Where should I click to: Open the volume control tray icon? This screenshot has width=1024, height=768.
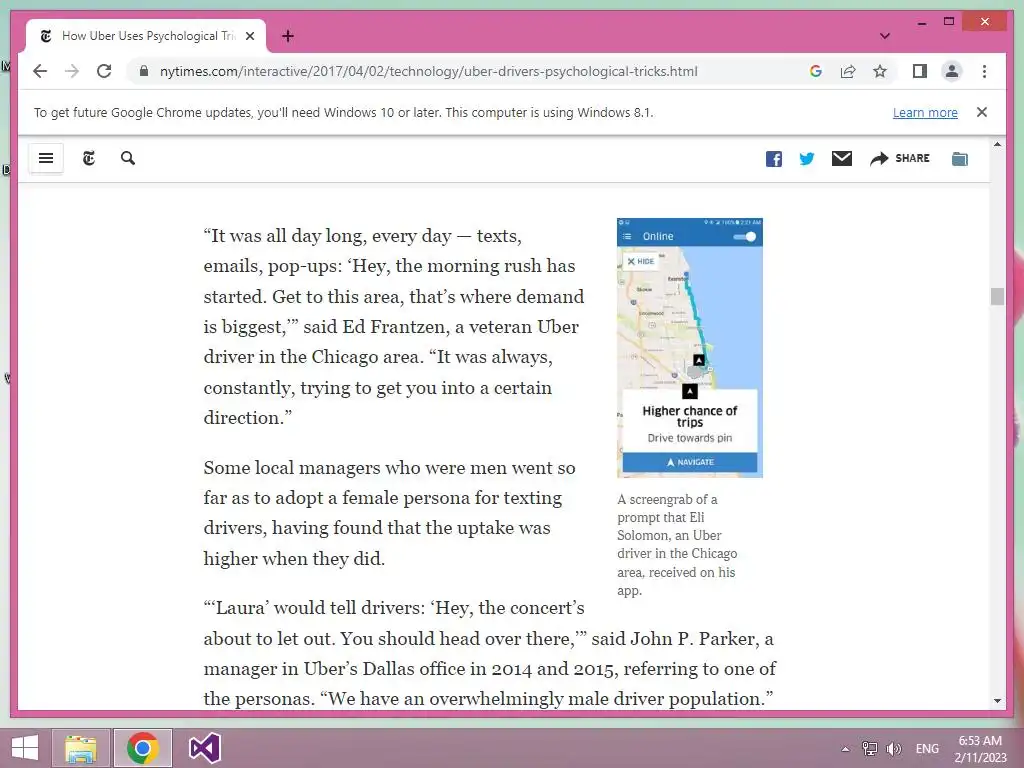(x=893, y=748)
